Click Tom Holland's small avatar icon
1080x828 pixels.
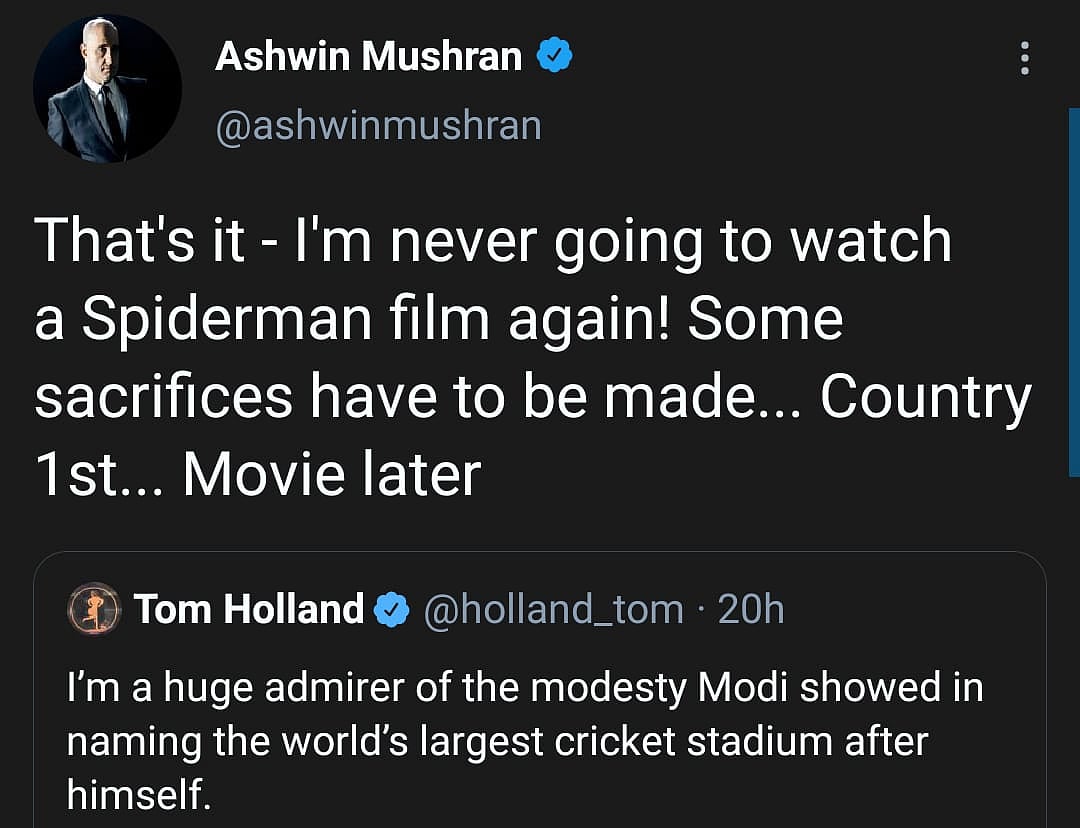94,609
